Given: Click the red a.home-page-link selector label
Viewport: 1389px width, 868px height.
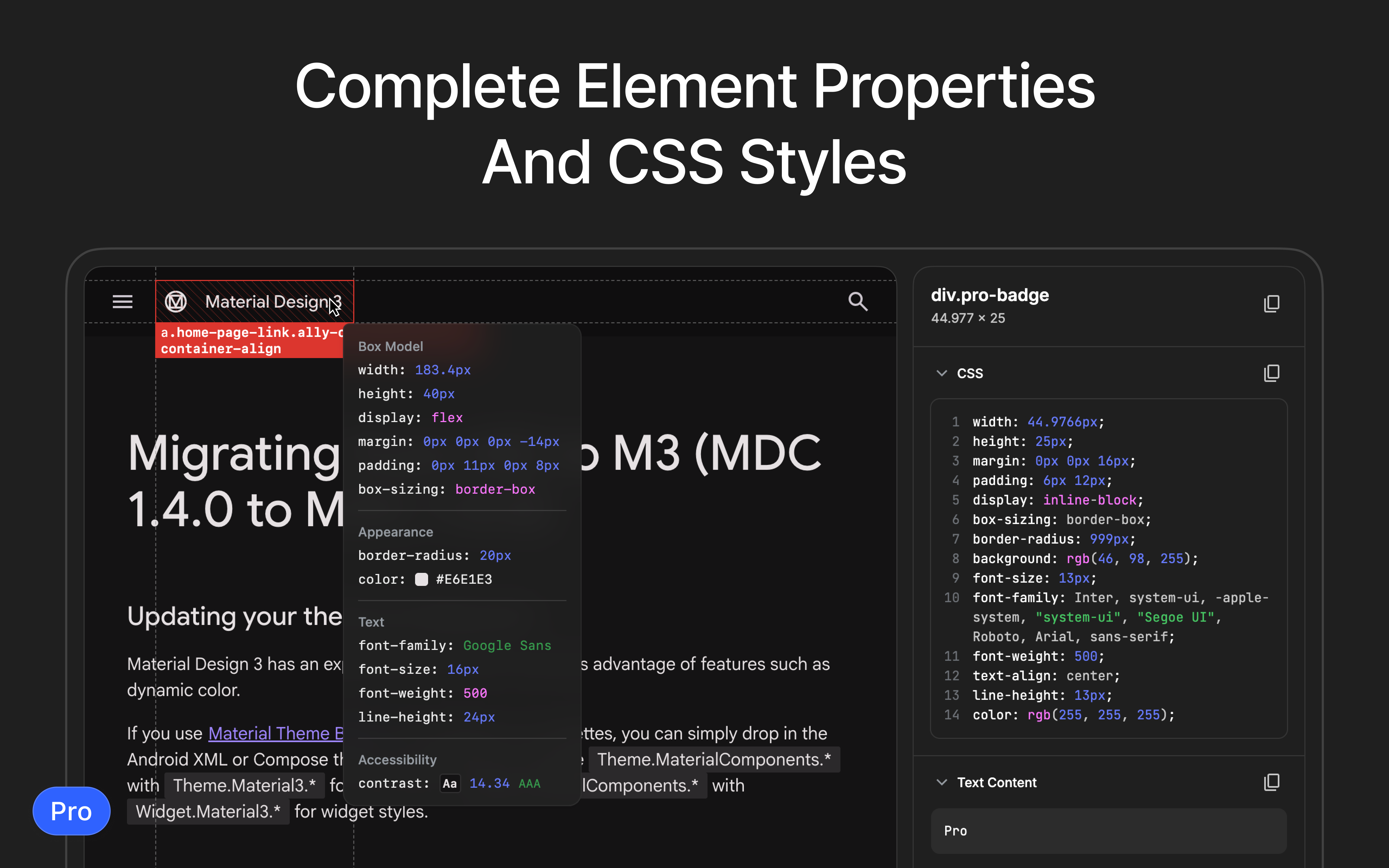Looking at the screenshot, I should pos(249,340).
